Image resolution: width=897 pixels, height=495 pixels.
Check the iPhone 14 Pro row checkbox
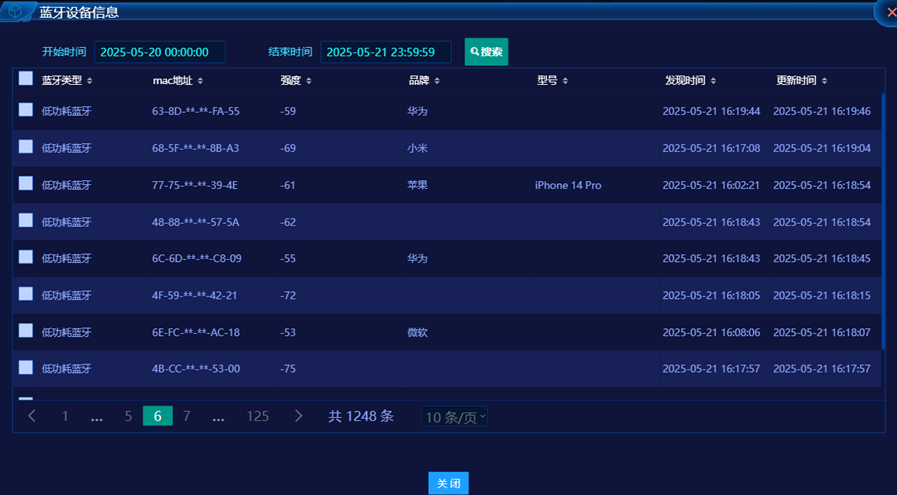(26, 183)
